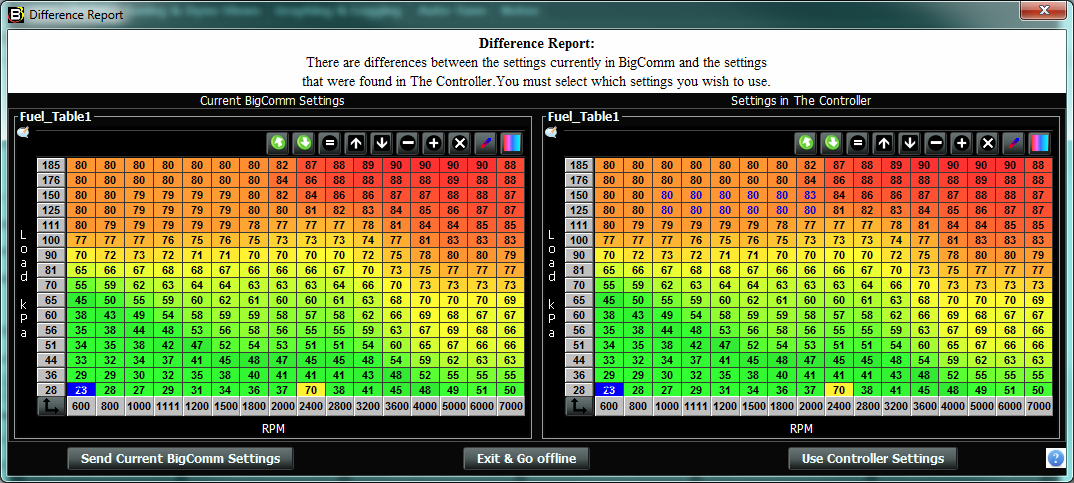Click the equals set-value icon in Current BigComm toolbar

pyautogui.click(x=329, y=143)
